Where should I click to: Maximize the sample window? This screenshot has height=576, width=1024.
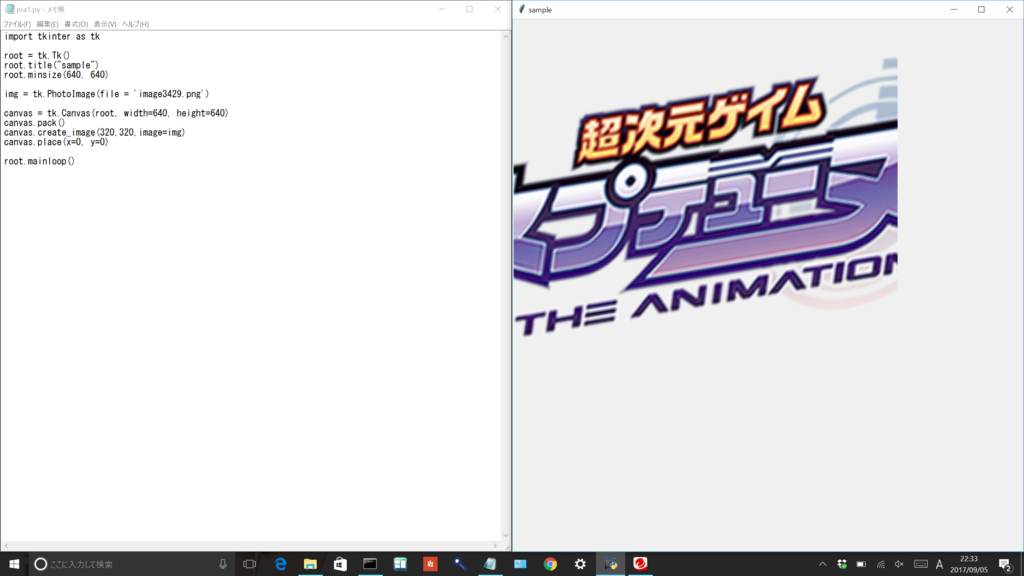tap(982, 9)
